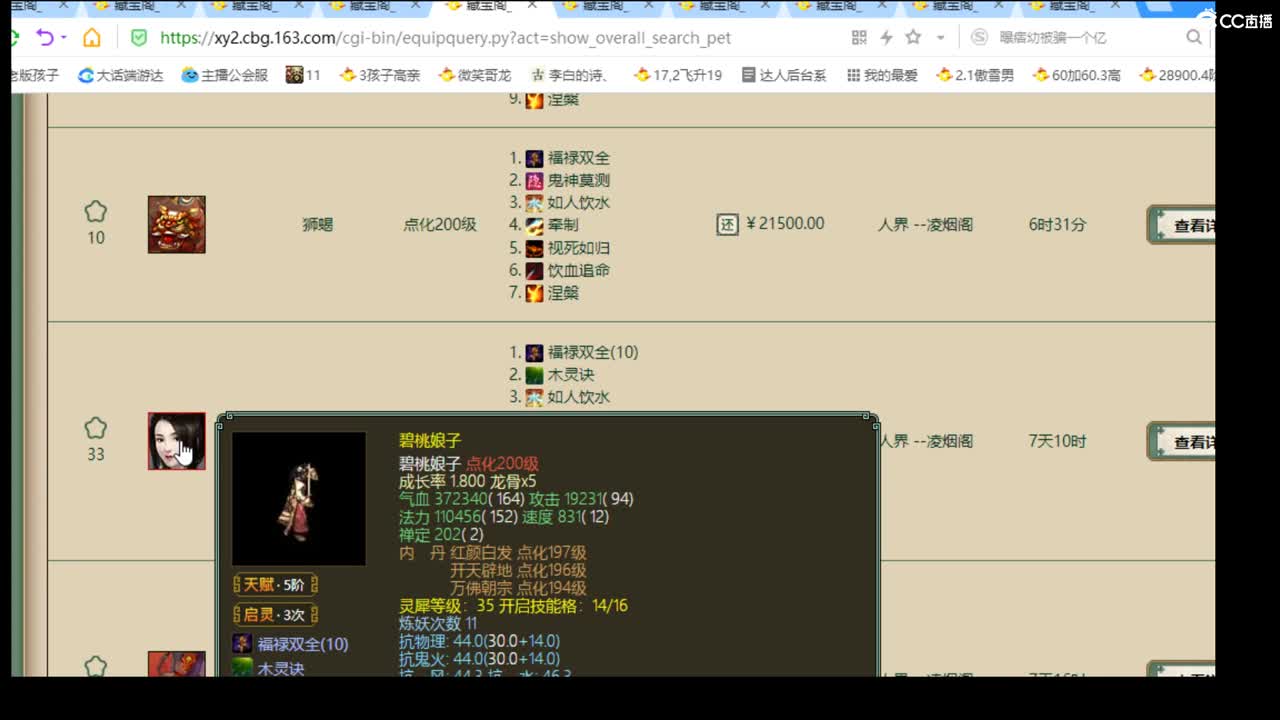
Task: Open the 碧桃娘子 portrait thumbnail
Action: 177,441
